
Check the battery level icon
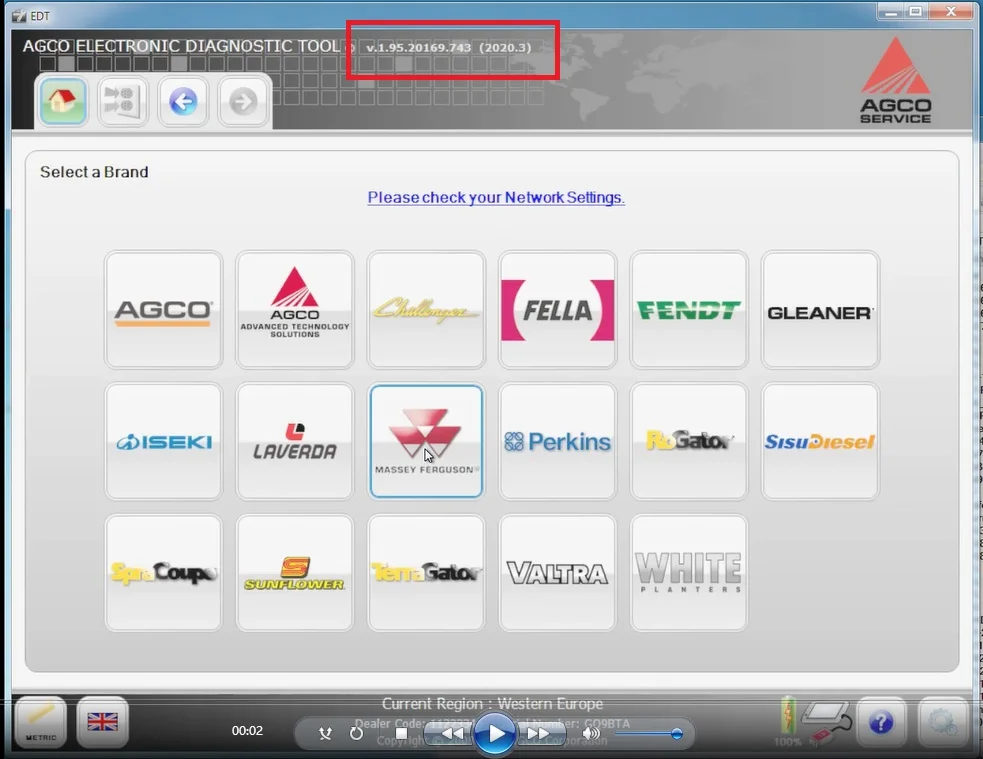coord(788,716)
